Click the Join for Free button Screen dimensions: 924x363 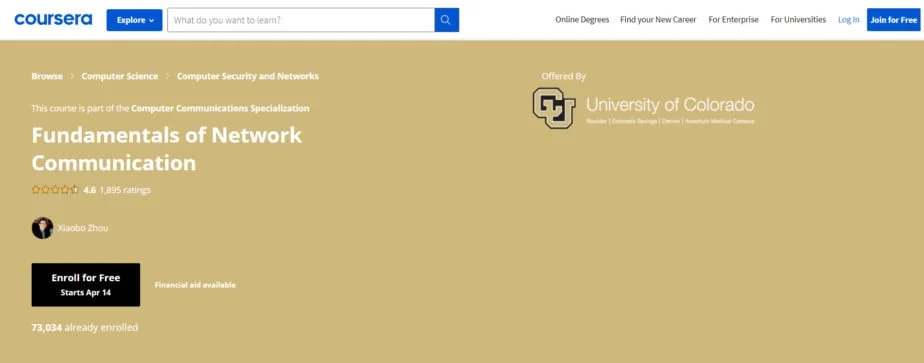(x=893, y=20)
